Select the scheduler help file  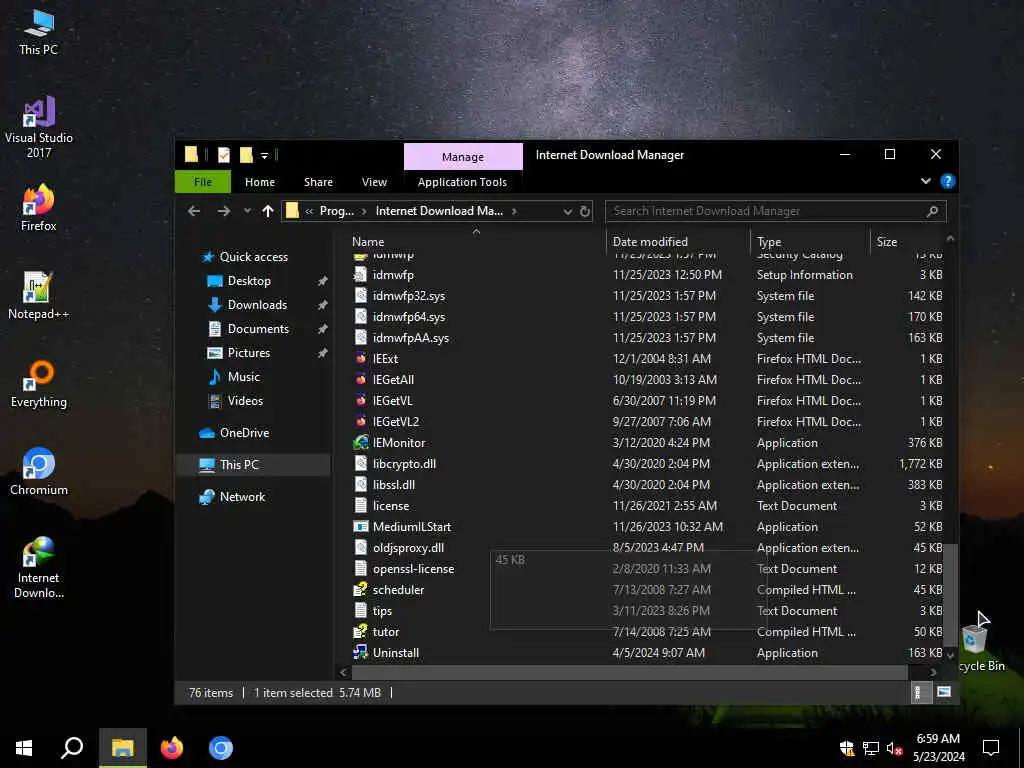[398, 590]
